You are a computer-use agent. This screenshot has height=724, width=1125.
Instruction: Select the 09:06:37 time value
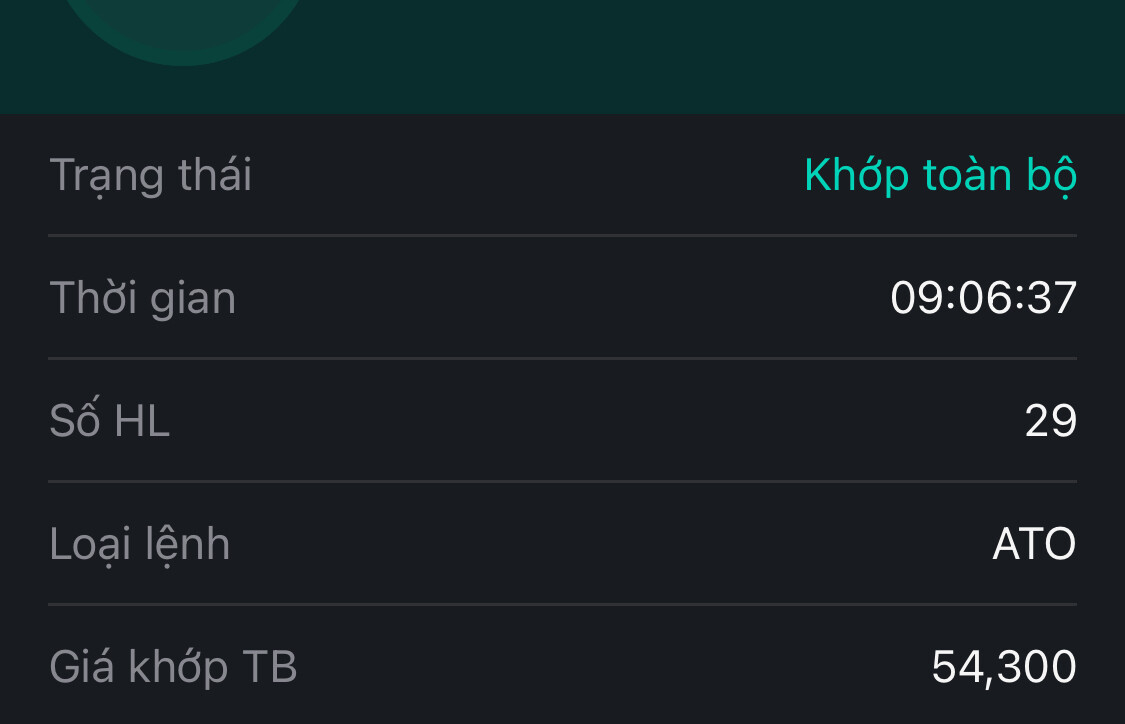point(983,298)
